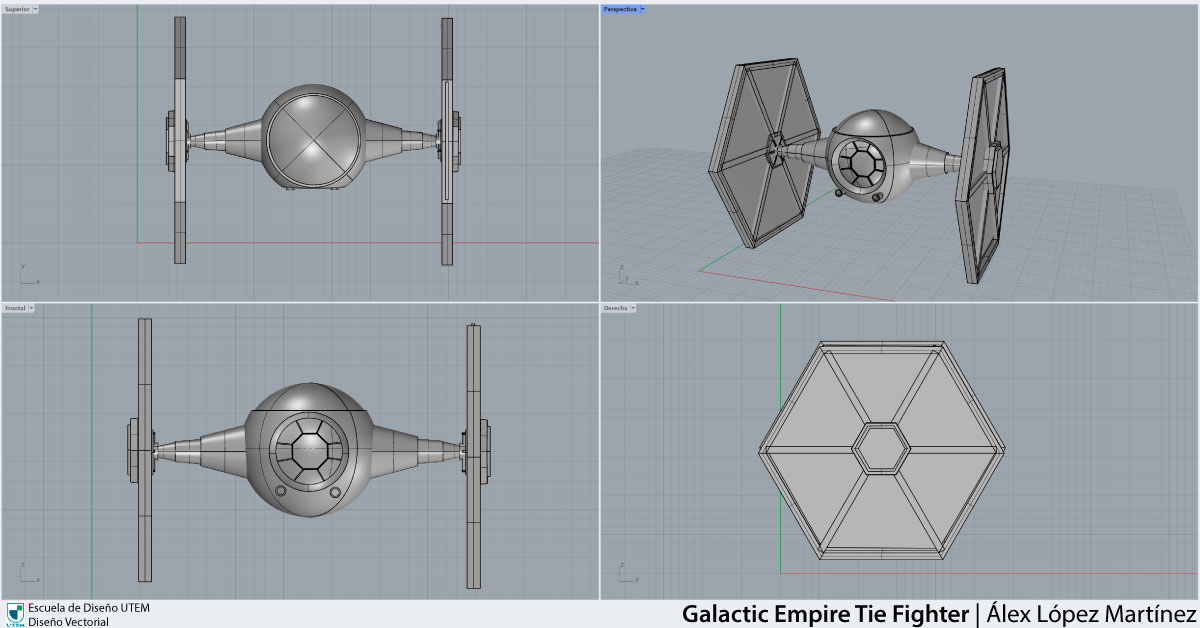Screen dimensions: 1200x628
Task: Click the UTEM shield logo
Action: click(15, 613)
